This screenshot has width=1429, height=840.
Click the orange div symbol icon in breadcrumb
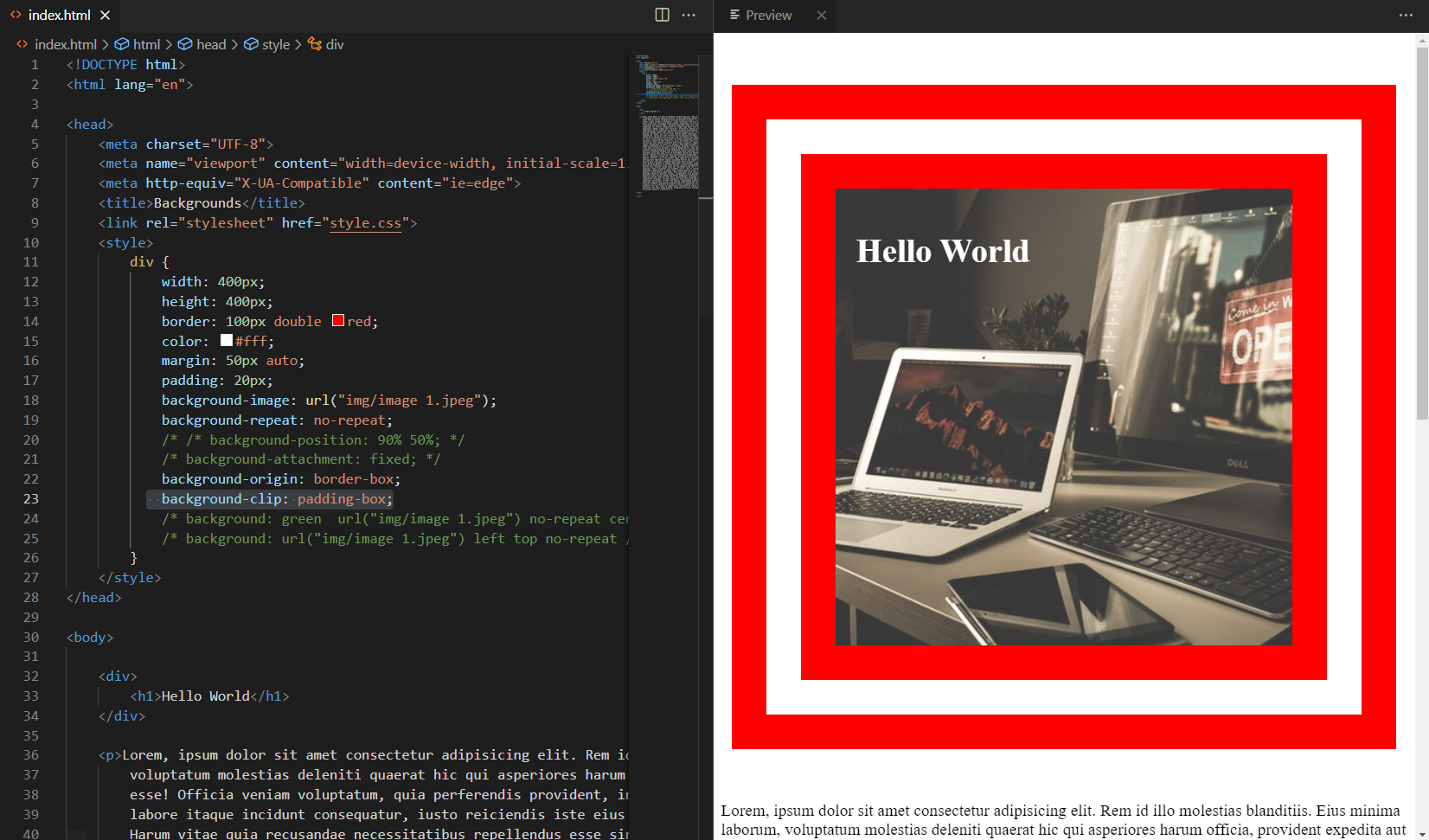click(315, 44)
